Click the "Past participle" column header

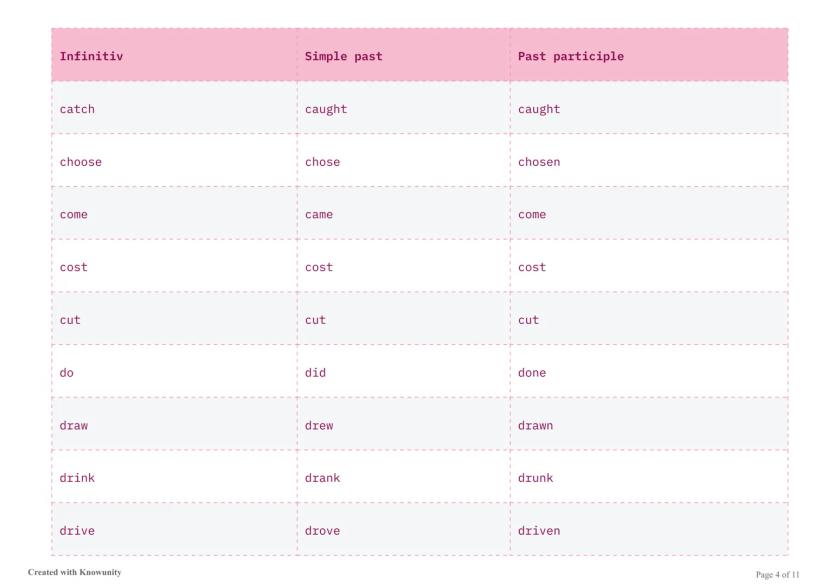pos(570,56)
